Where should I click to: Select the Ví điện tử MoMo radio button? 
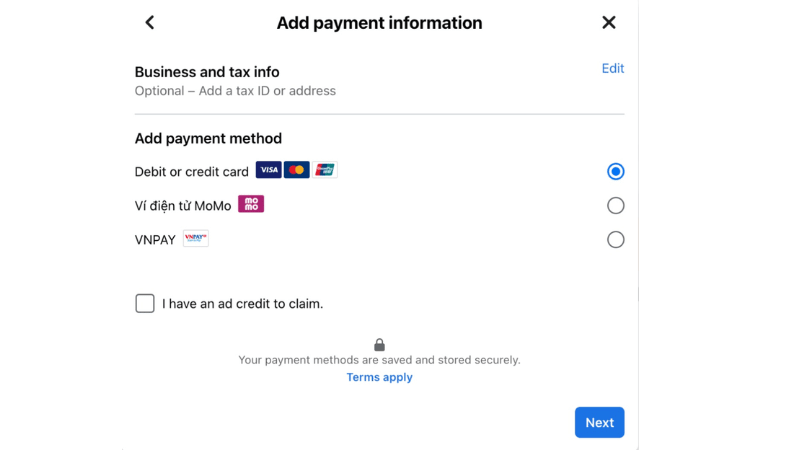point(615,205)
